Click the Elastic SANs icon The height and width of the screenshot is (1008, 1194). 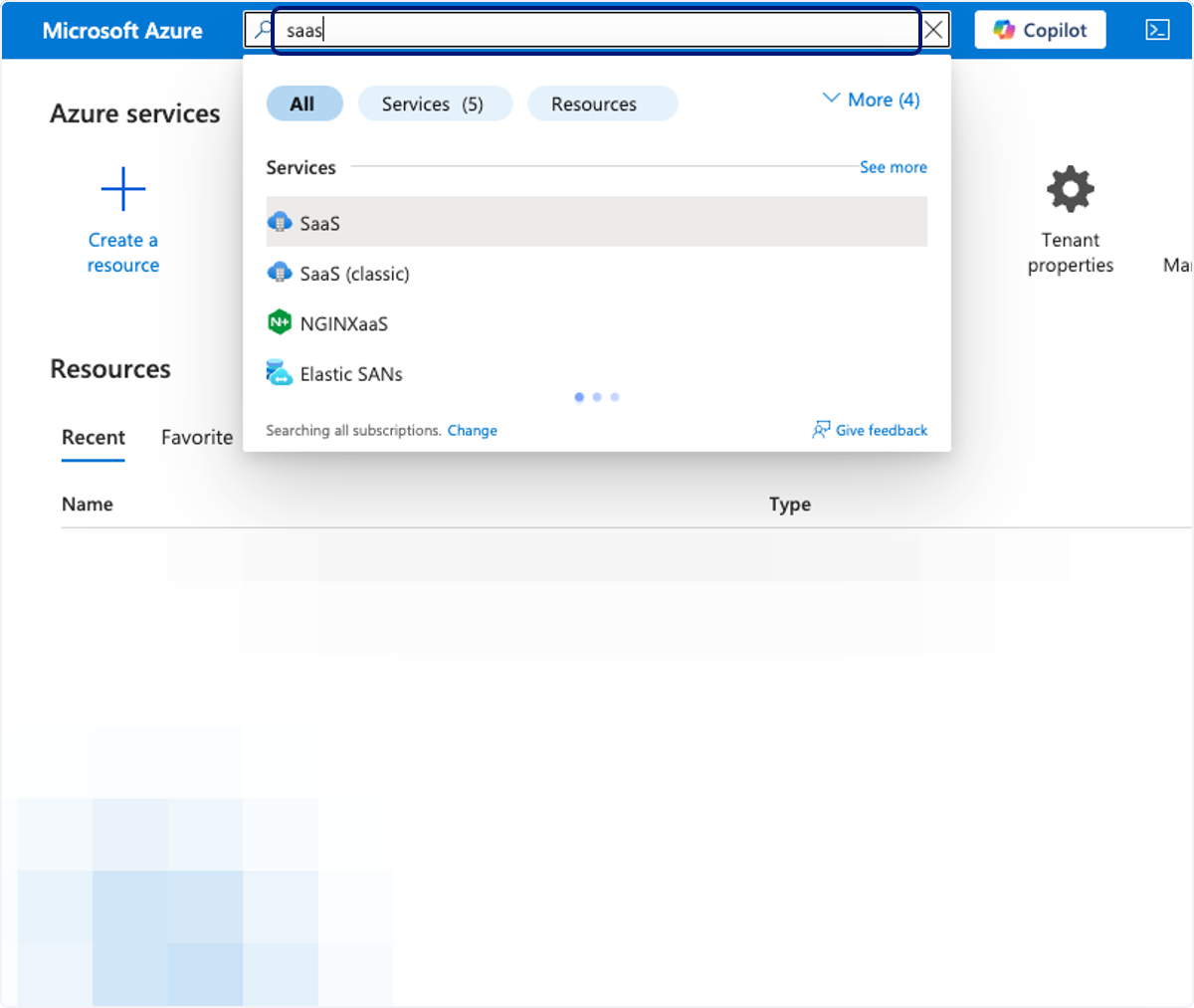tap(280, 373)
